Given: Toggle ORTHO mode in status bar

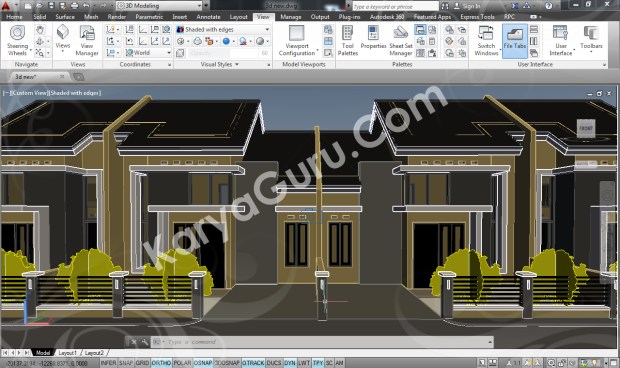Looking at the screenshot, I should (x=161, y=363).
